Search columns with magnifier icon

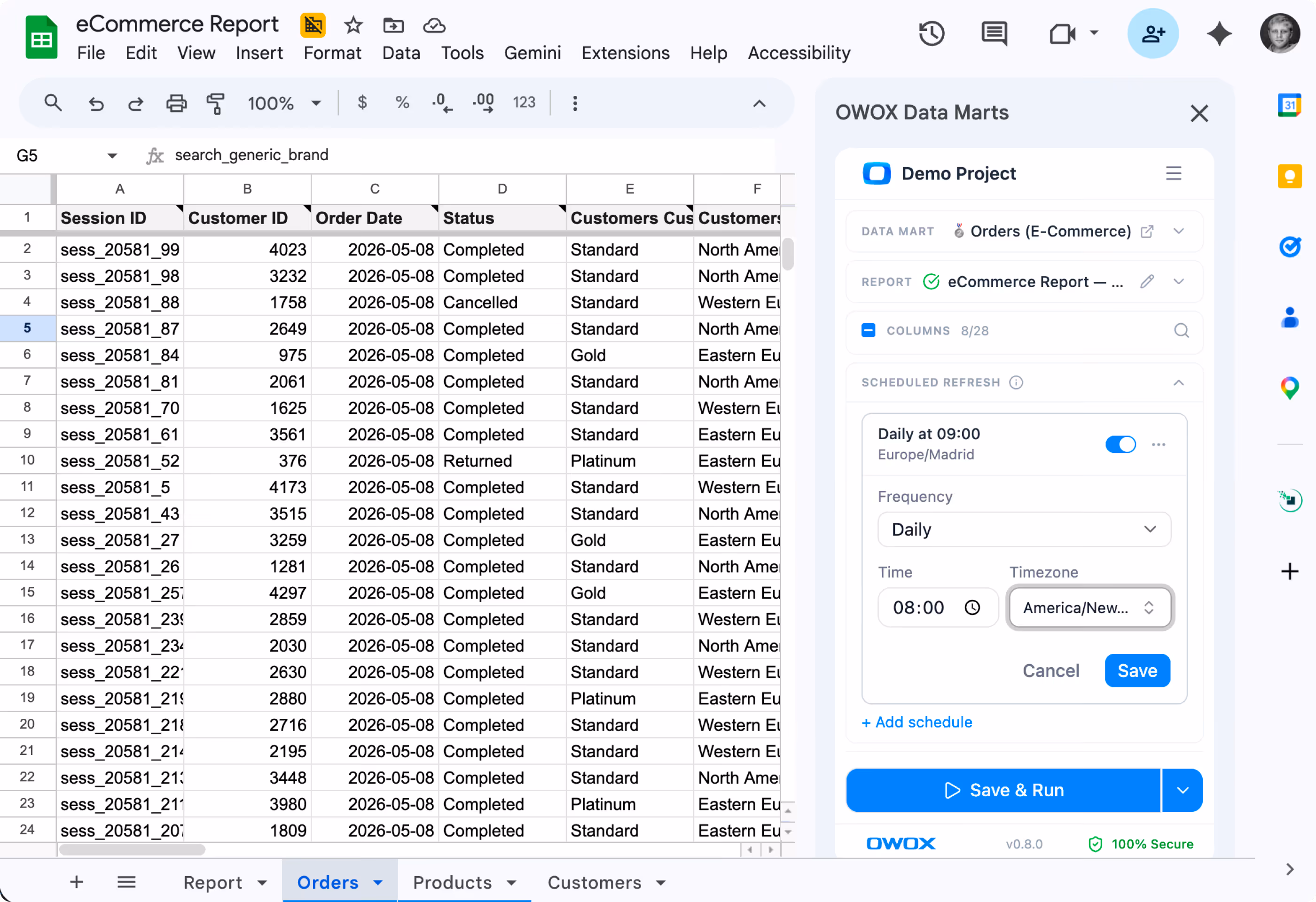1181,330
